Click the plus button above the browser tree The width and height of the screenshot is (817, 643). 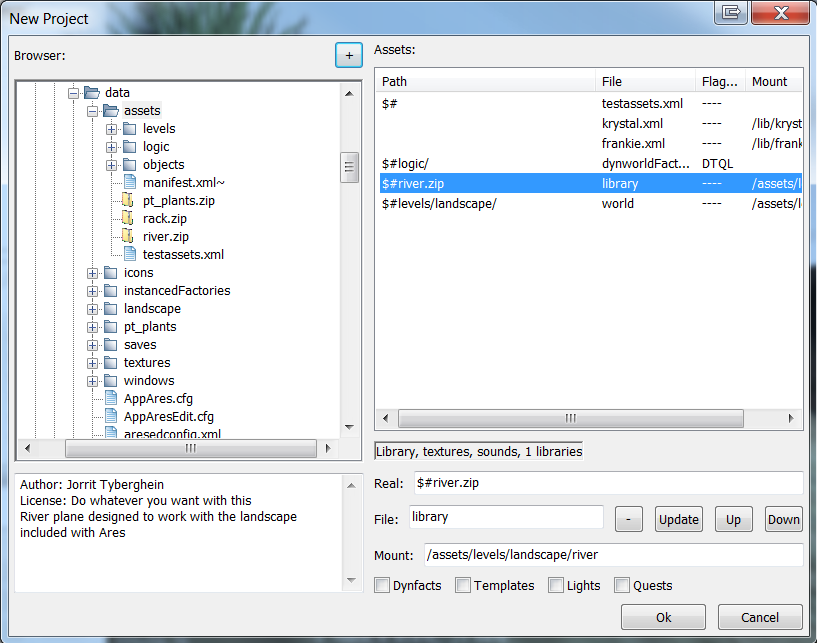pyautogui.click(x=348, y=55)
